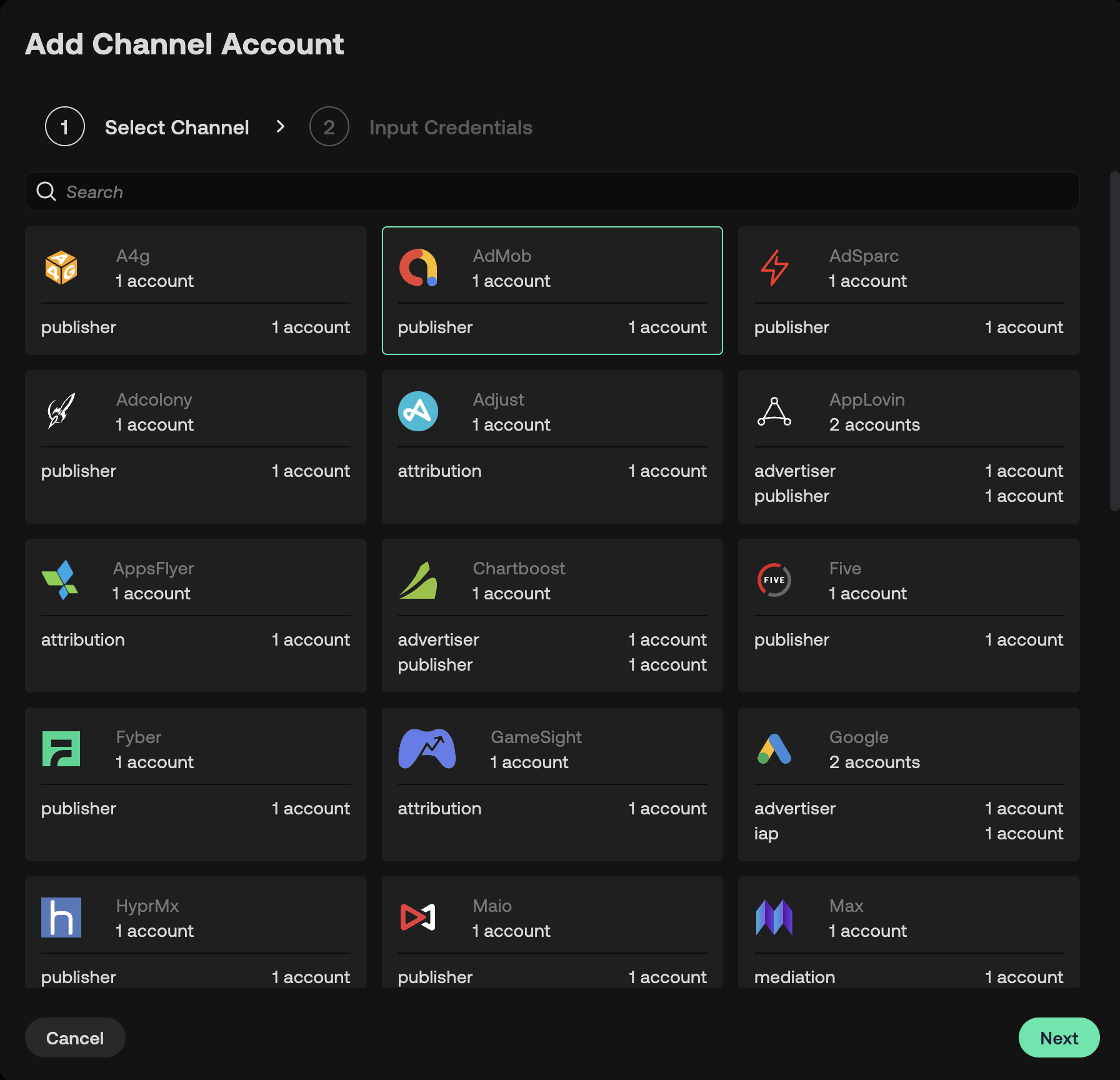Image resolution: width=1120 pixels, height=1080 pixels.
Task: Click GameSight attribution row
Action: click(x=552, y=808)
